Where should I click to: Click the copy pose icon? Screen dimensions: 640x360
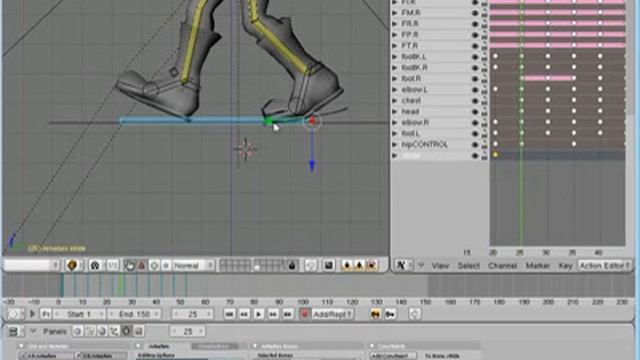[x=347, y=266]
